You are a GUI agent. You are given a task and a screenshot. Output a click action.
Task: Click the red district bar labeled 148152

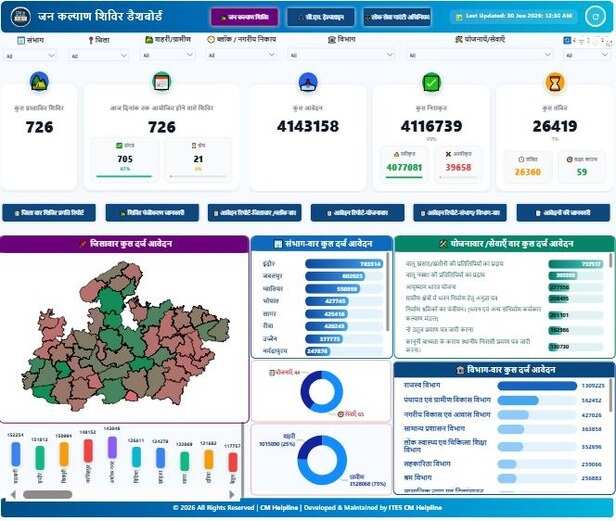coord(88,451)
